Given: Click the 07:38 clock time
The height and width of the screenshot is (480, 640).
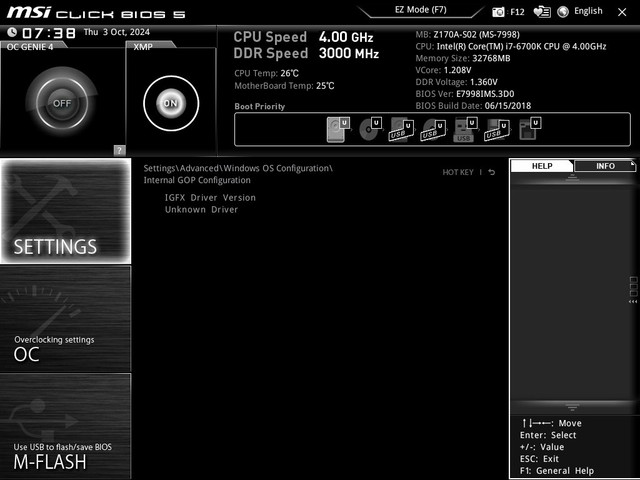Looking at the screenshot, I should point(49,33).
